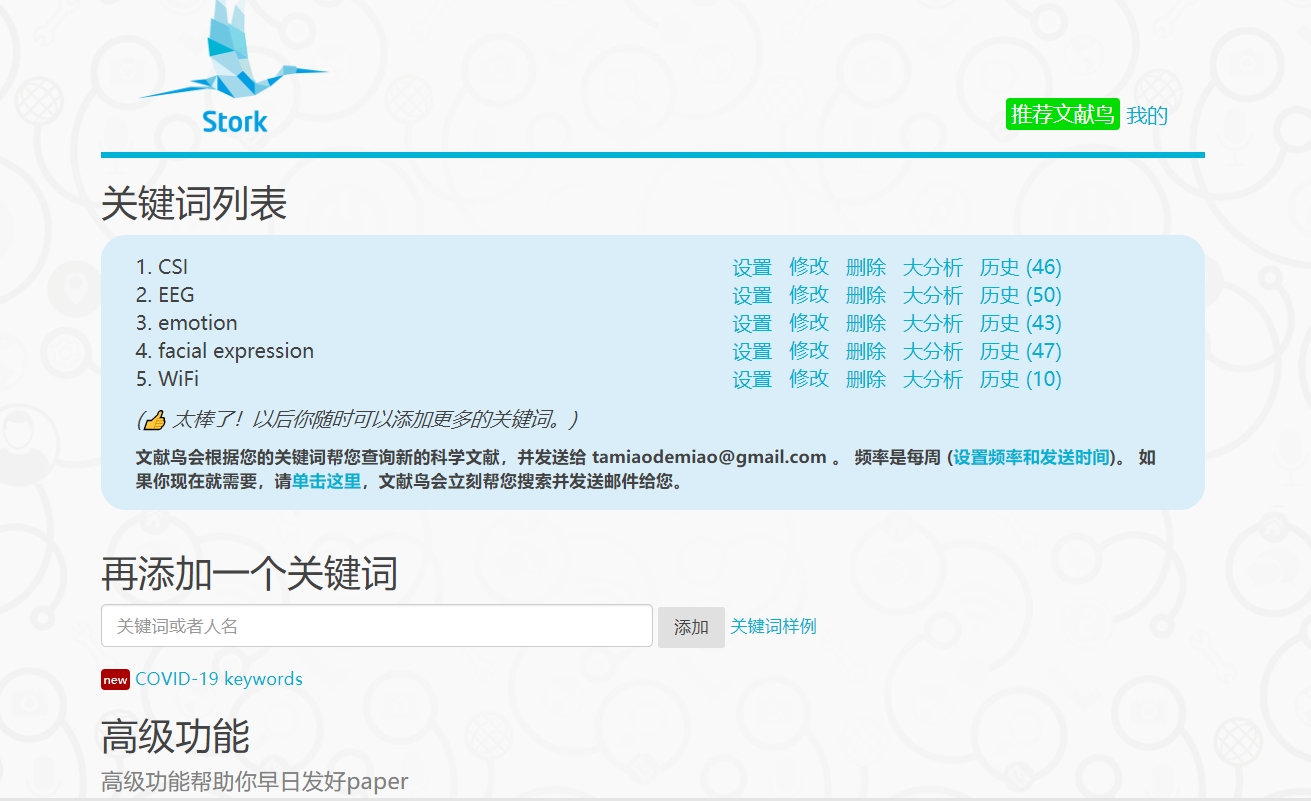This screenshot has height=801, width=1311.
Task: Click the 添加 button
Action: [691, 627]
